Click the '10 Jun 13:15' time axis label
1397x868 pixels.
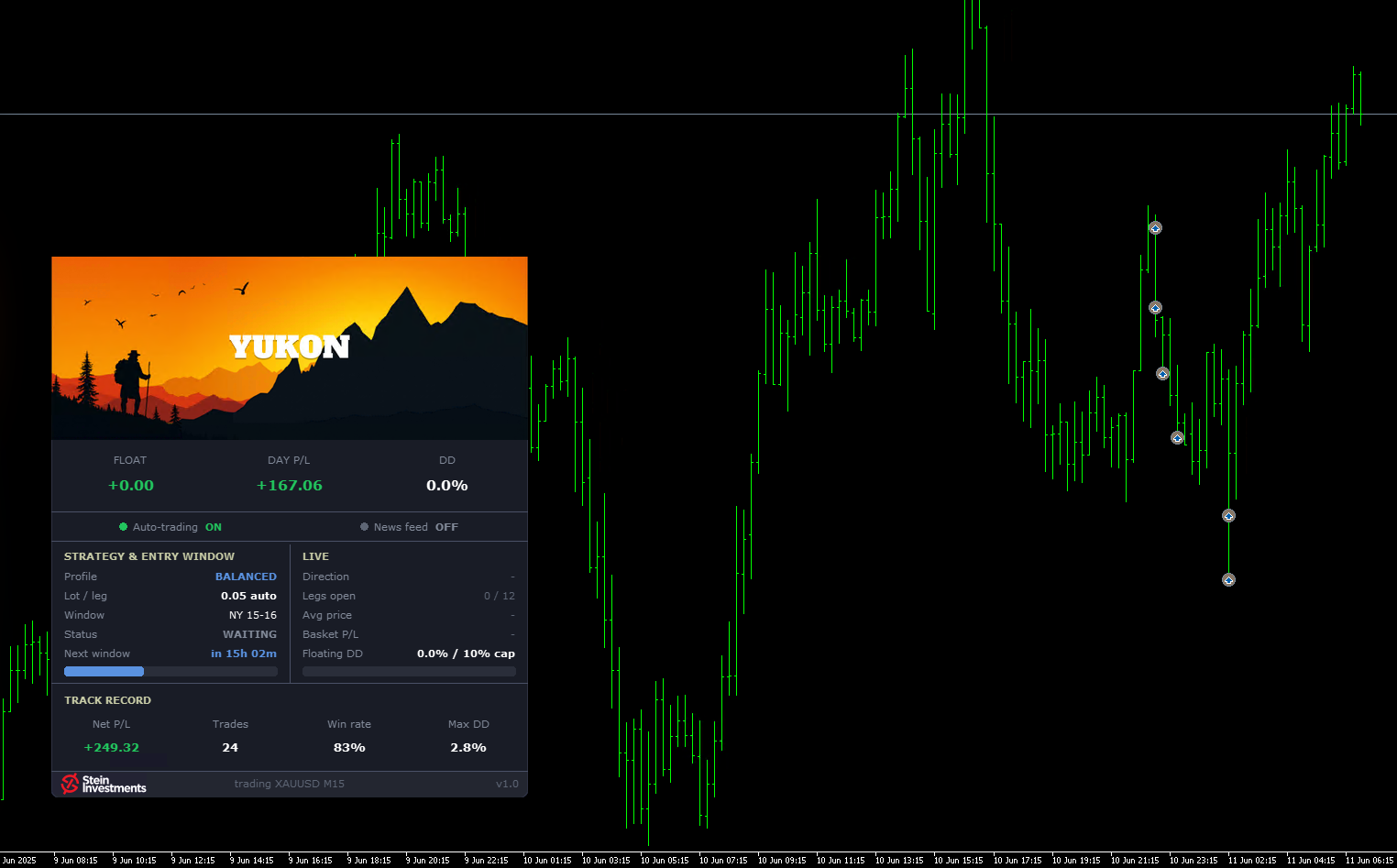pos(899,861)
